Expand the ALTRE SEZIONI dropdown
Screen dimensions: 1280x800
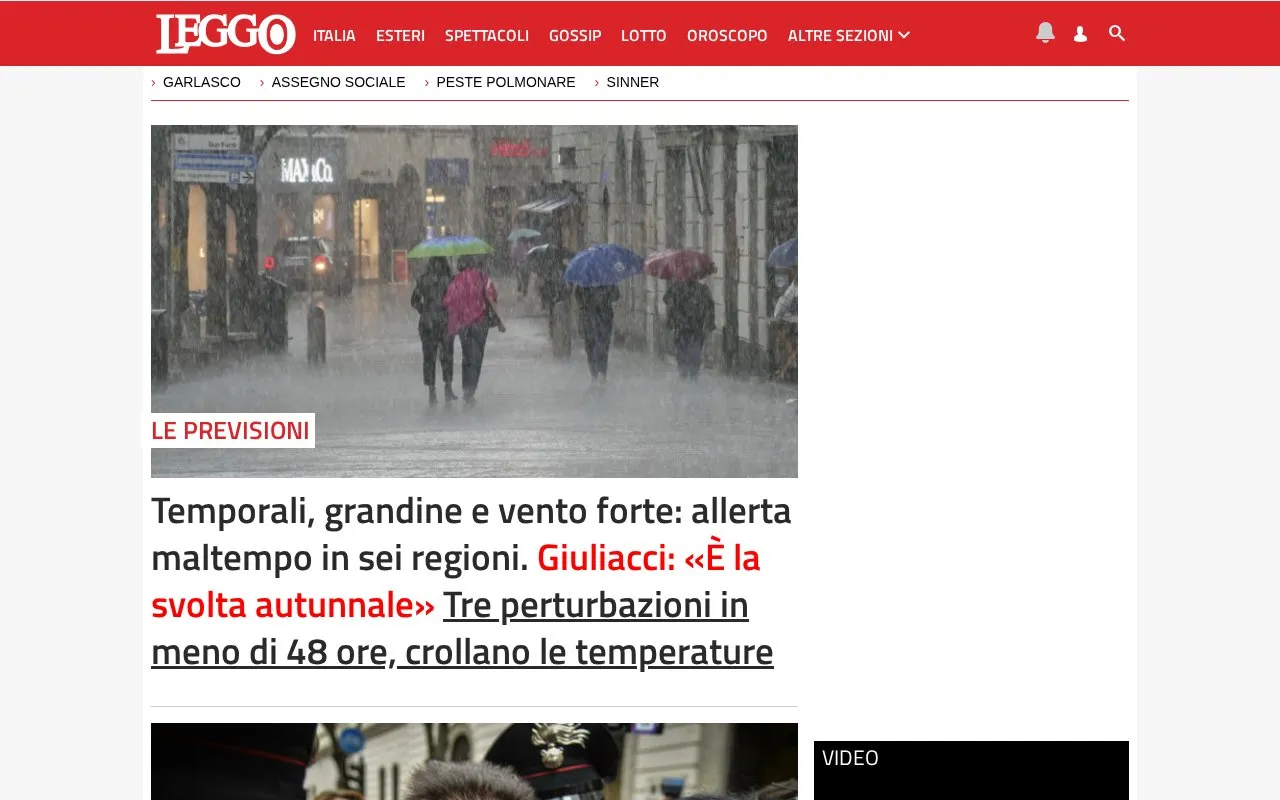(x=849, y=36)
